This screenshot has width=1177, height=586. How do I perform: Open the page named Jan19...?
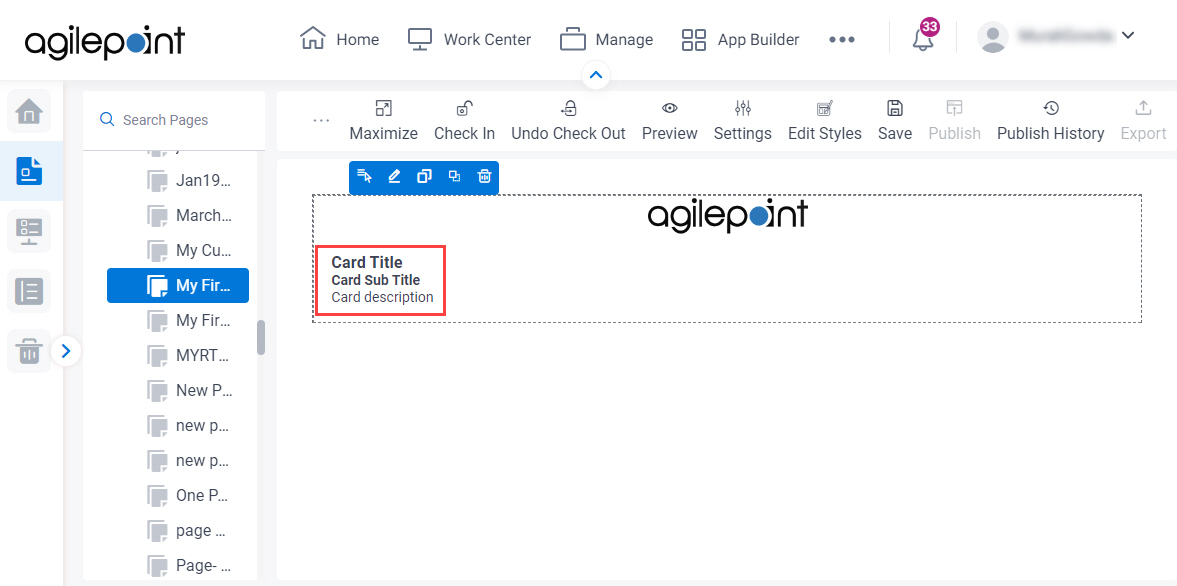pos(189,181)
